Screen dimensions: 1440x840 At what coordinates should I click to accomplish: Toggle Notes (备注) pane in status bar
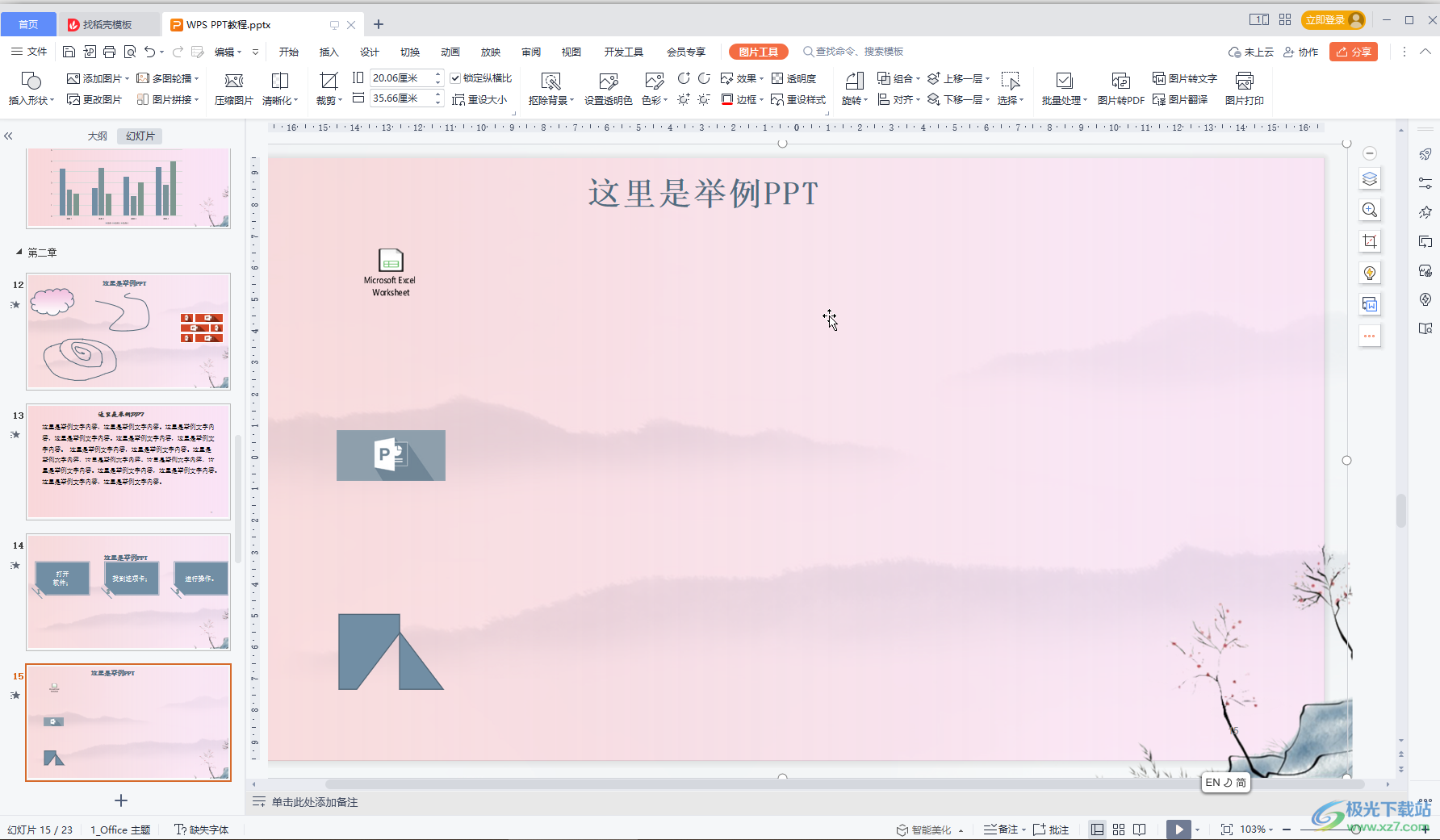1001,830
